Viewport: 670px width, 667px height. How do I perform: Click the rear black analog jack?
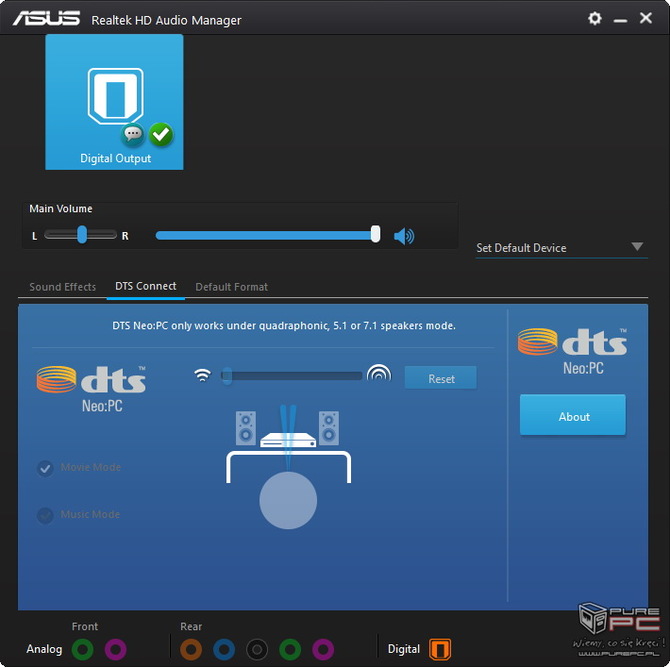pos(257,649)
